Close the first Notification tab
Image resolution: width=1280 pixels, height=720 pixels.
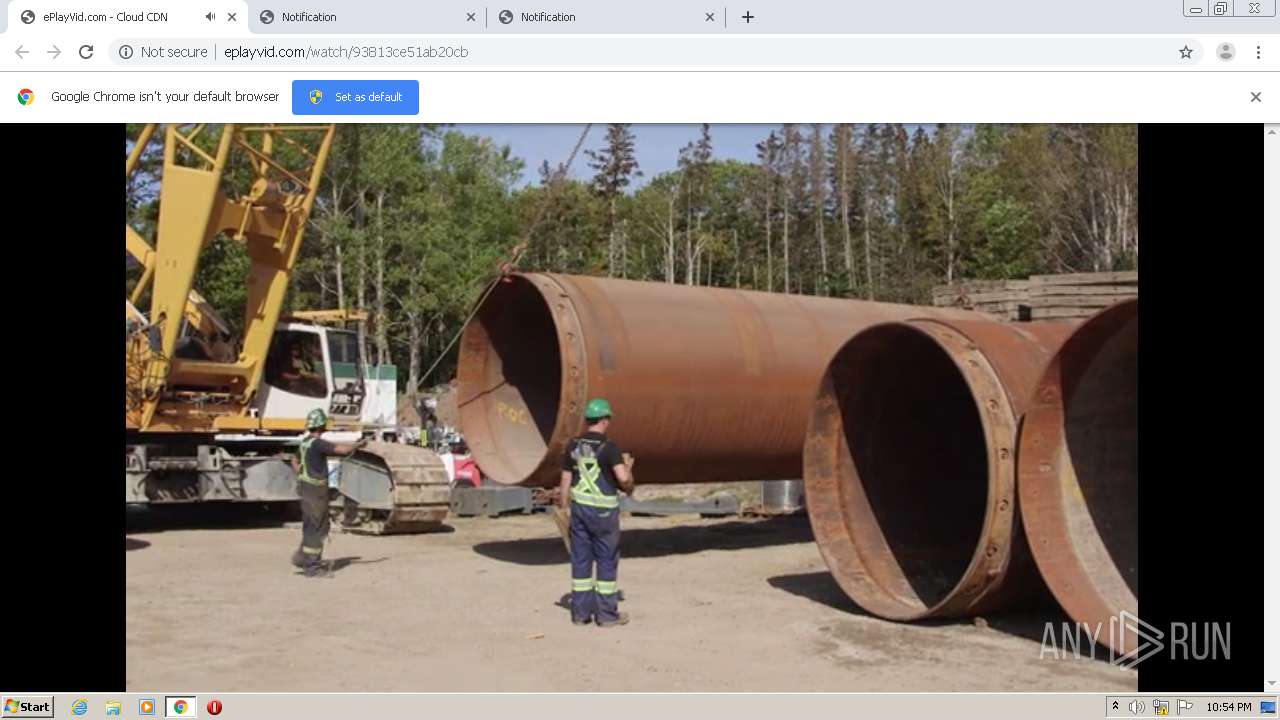(x=471, y=17)
